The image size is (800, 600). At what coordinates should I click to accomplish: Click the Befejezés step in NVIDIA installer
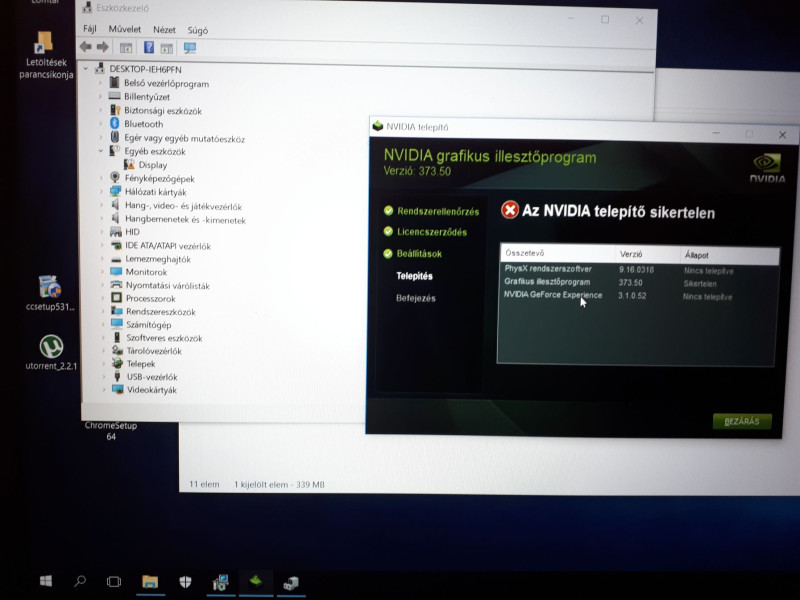(x=416, y=298)
